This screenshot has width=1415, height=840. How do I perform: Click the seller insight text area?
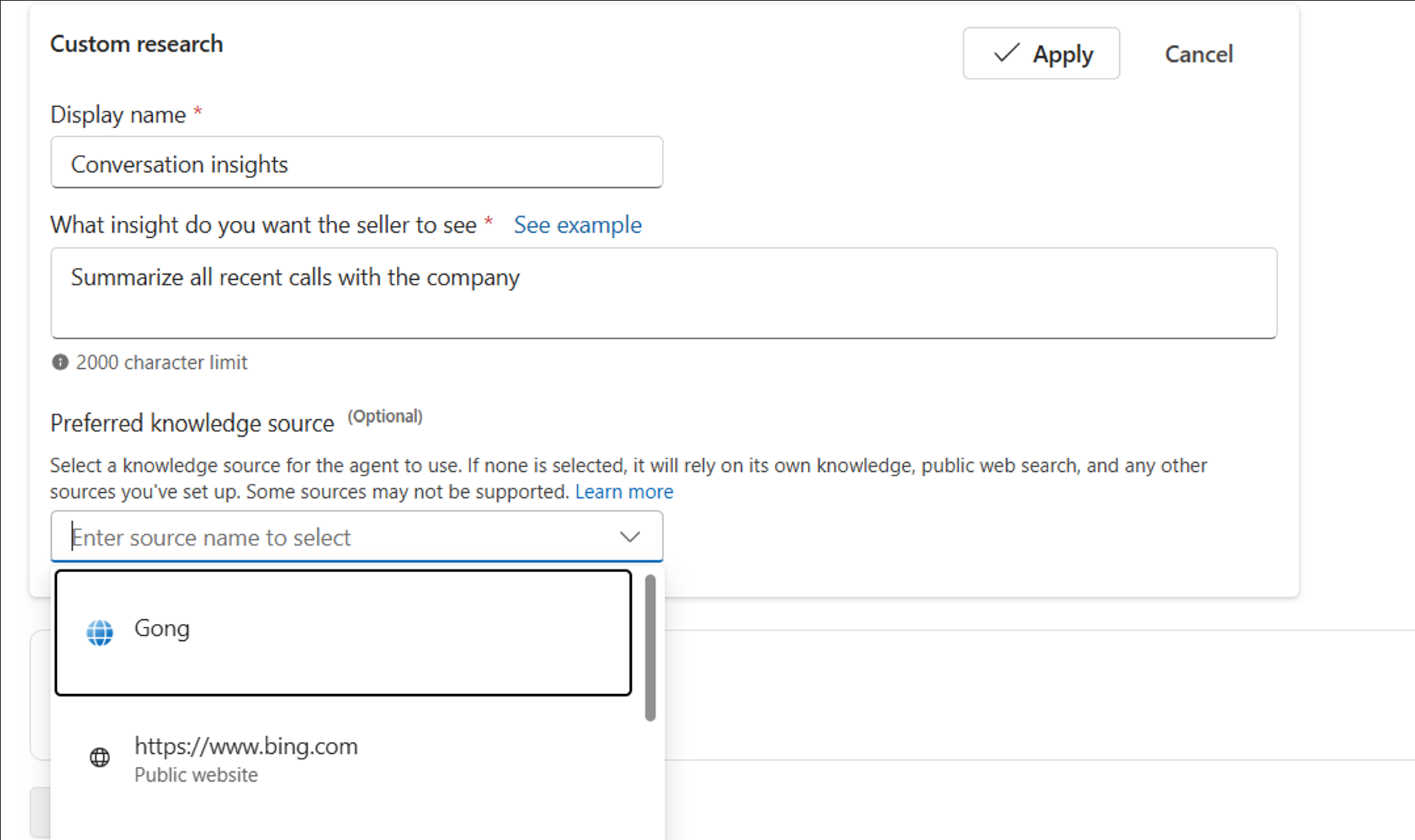coord(663,293)
